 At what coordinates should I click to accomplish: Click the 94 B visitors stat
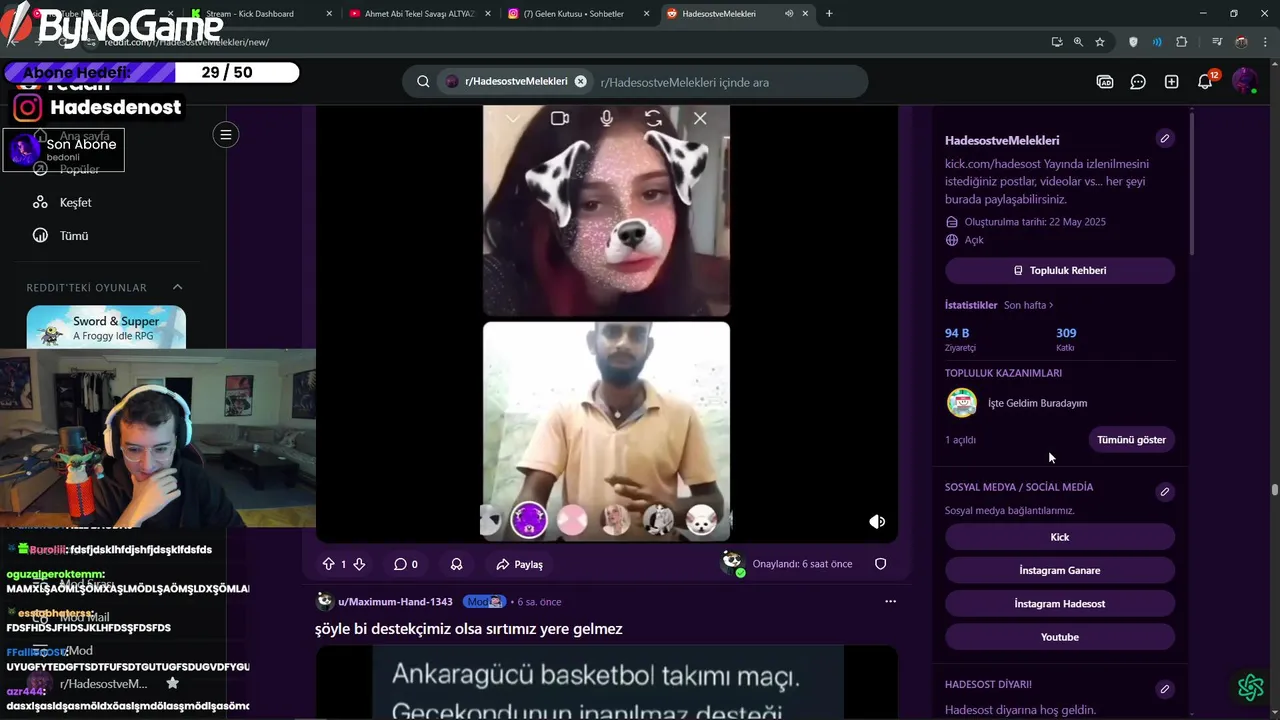(x=960, y=339)
